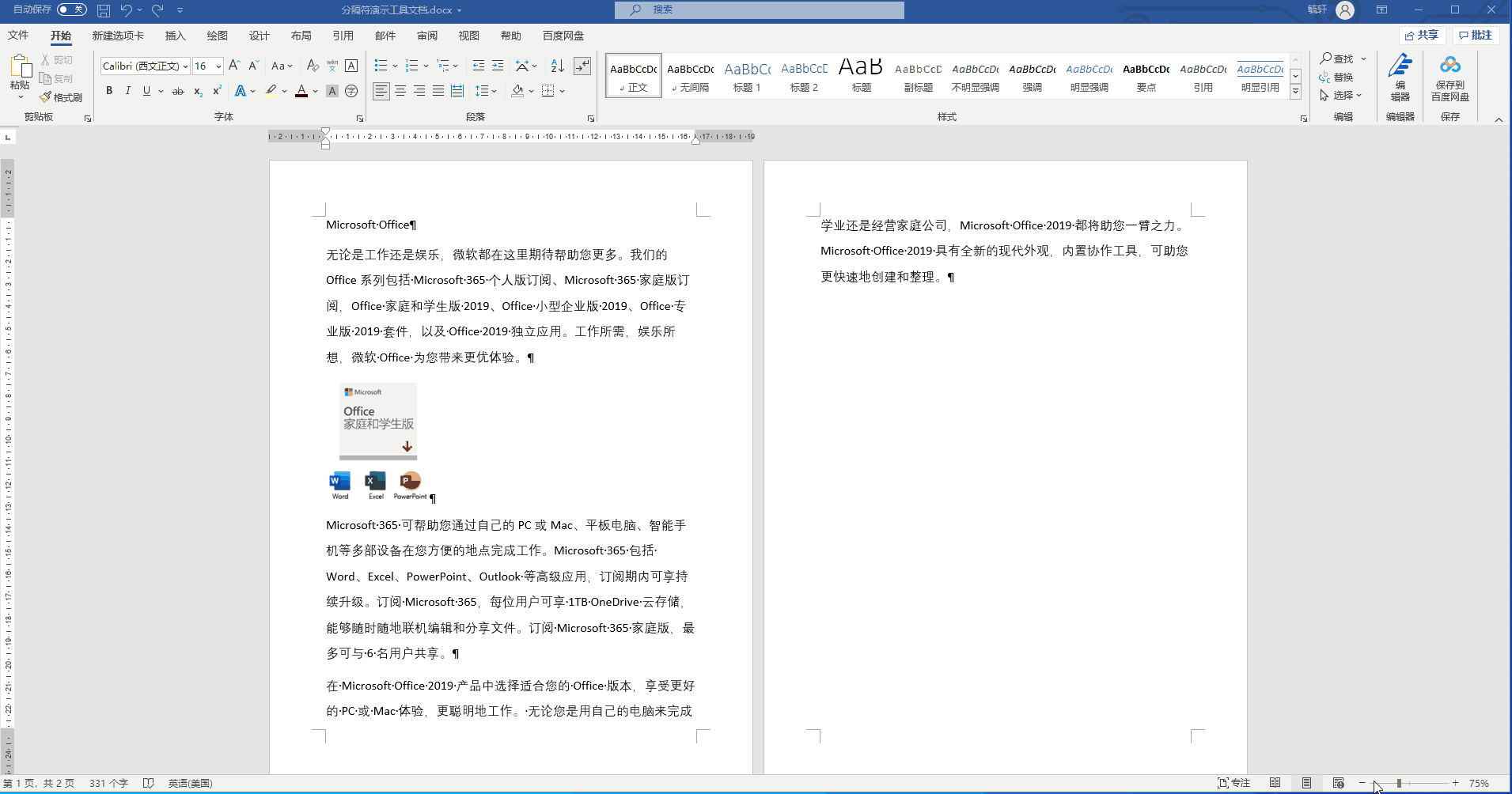The image size is (1512, 794).
Task: Switch to the 审阅 tab
Action: [427, 36]
